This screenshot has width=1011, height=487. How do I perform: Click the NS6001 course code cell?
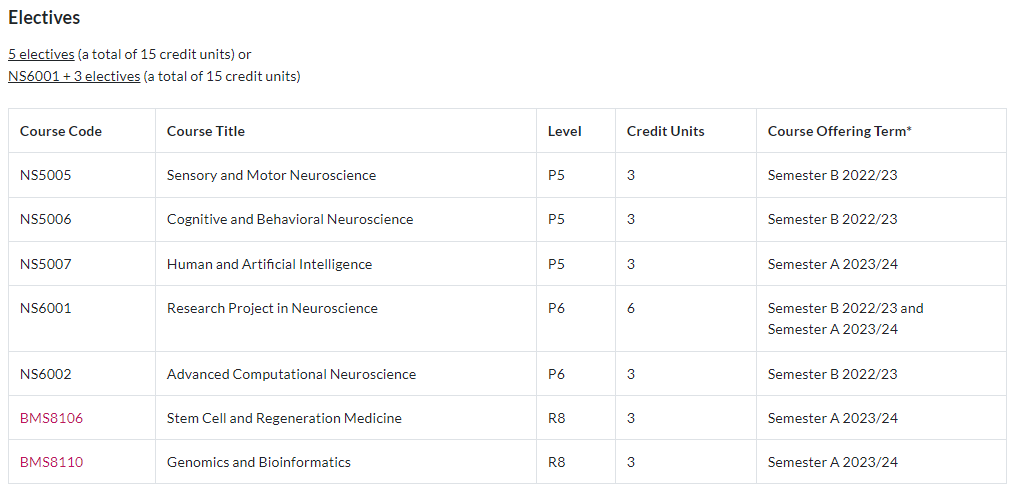tap(46, 308)
